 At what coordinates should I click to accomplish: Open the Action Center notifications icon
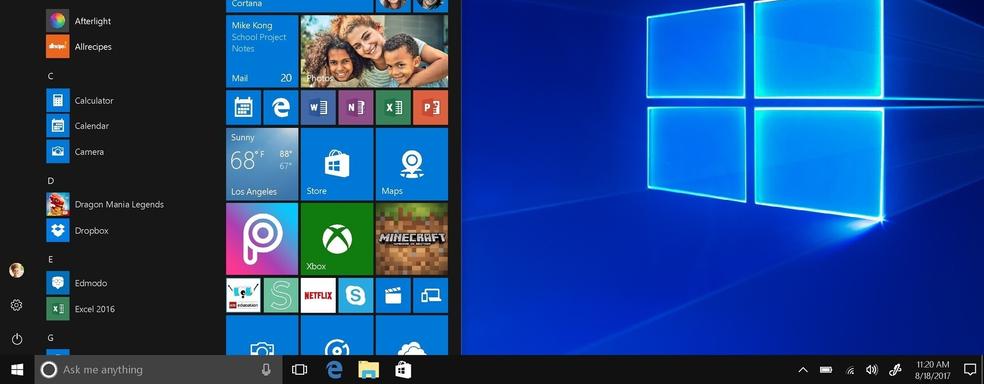click(x=970, y=370)
